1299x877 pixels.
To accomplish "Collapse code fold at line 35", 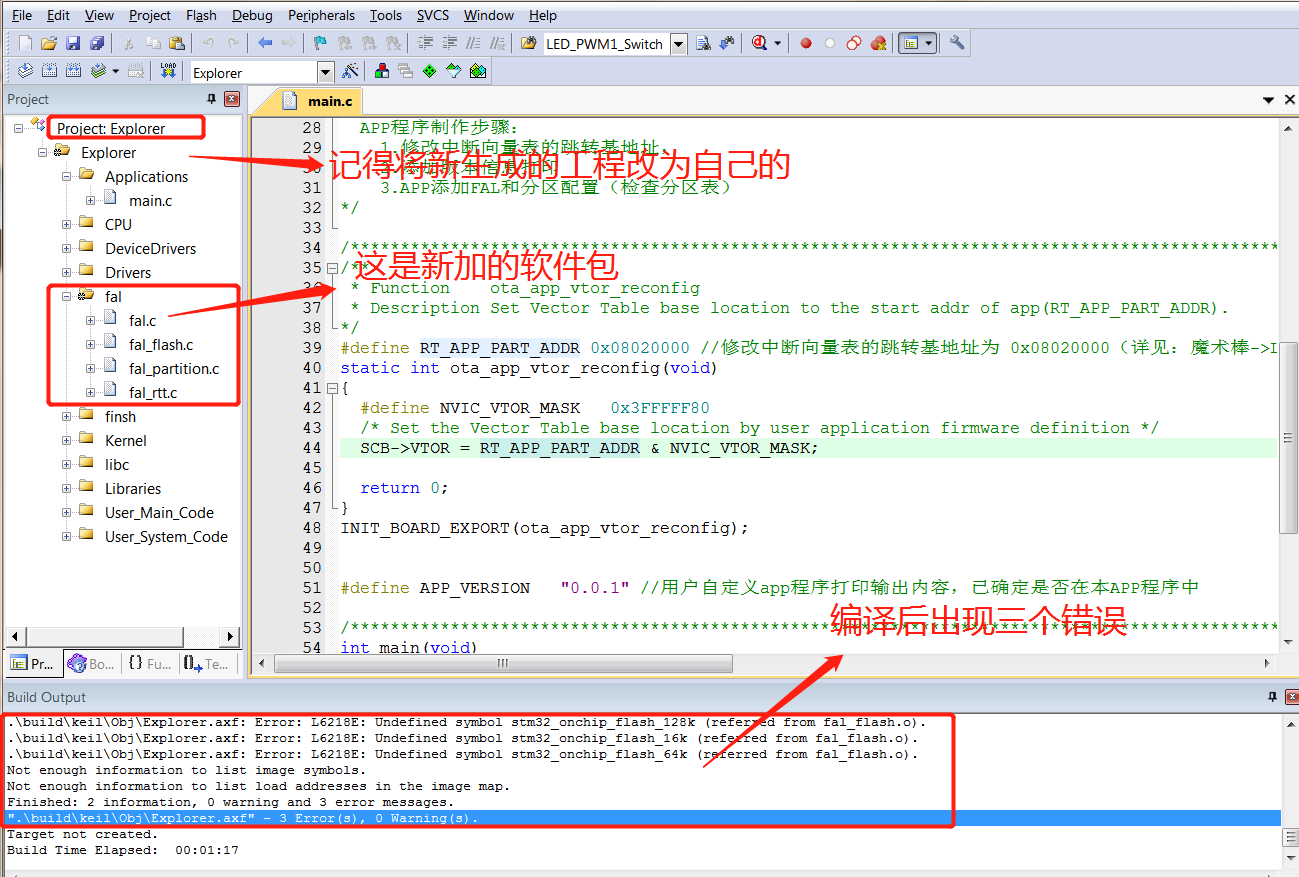I will tap(332, 268).
